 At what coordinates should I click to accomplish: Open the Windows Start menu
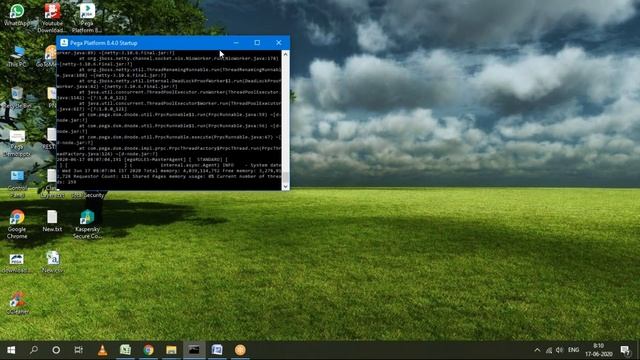[x=11, y=350]
